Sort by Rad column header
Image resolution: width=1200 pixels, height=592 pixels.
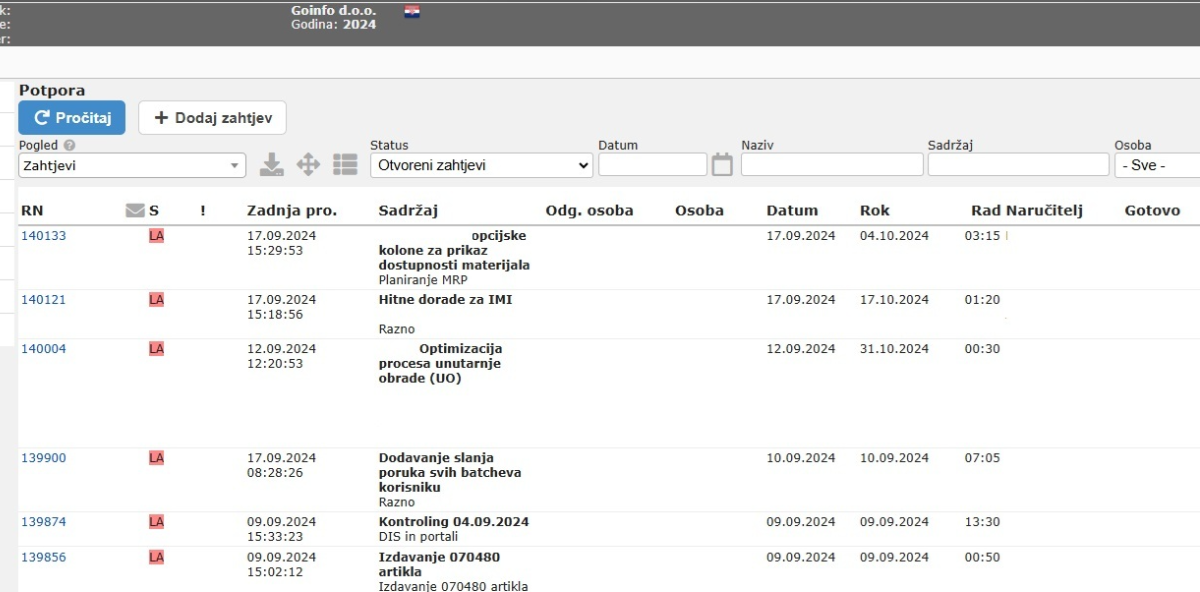(986, 211)
